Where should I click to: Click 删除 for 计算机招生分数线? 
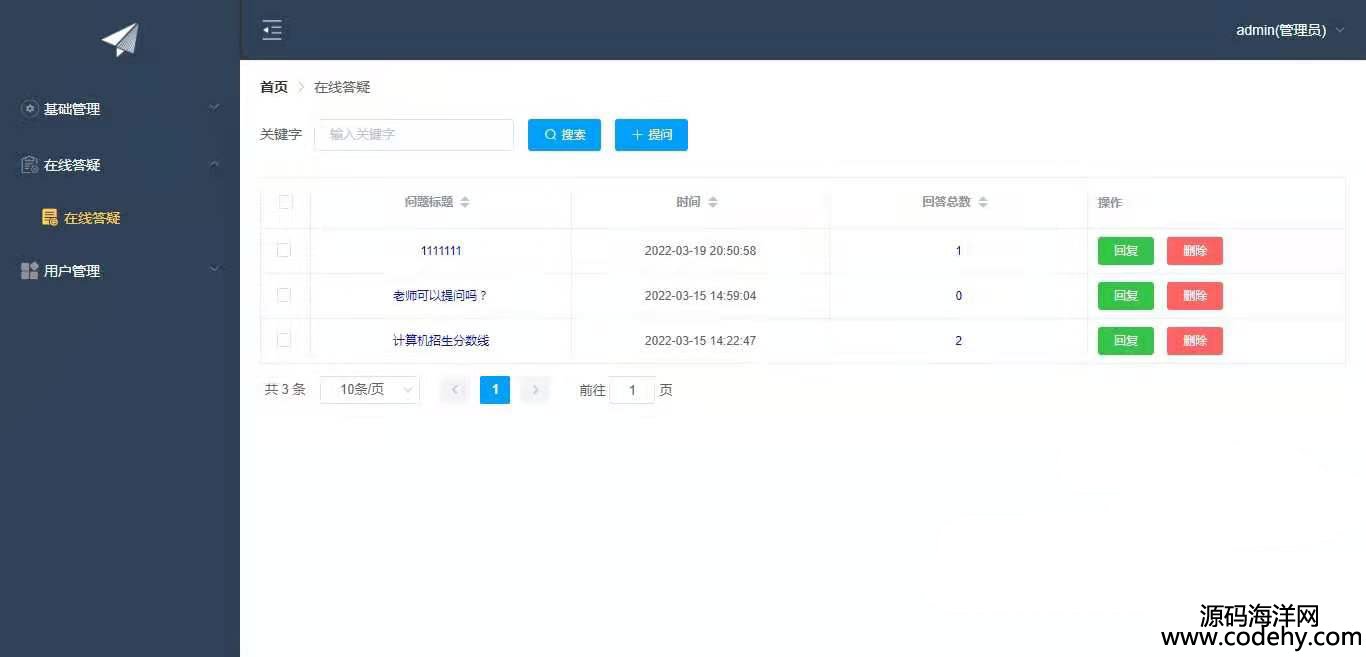tap(1195, 341)
